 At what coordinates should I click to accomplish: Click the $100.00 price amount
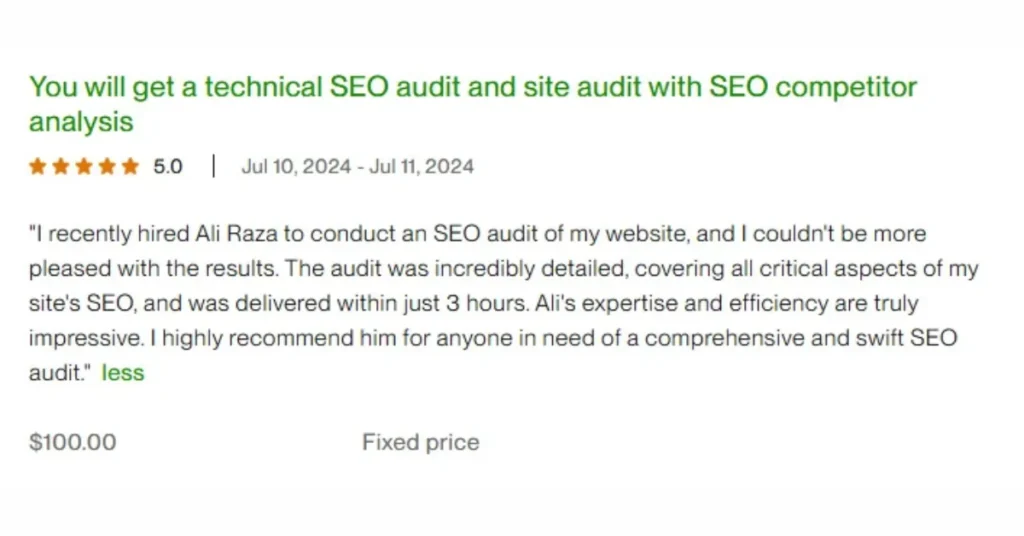[72, 442]
